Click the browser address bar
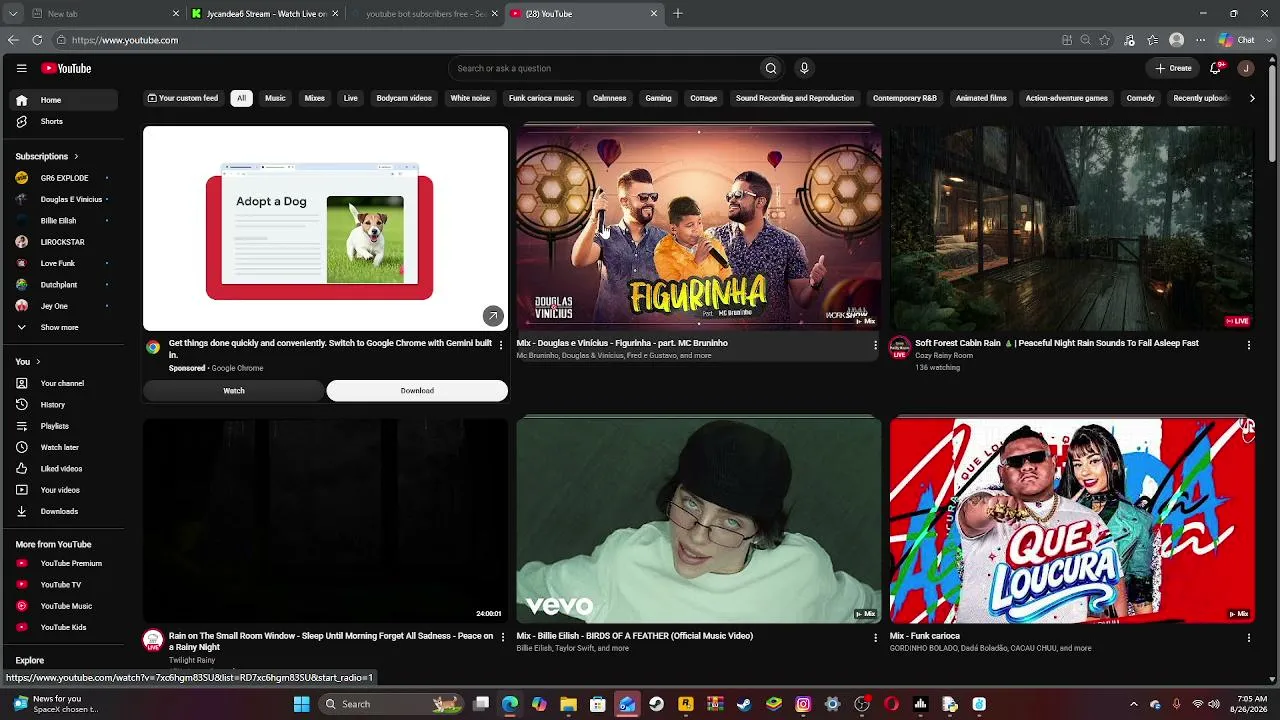Image resolution: width=1280 pixels, height=720 pixels. tap(560, 40)
